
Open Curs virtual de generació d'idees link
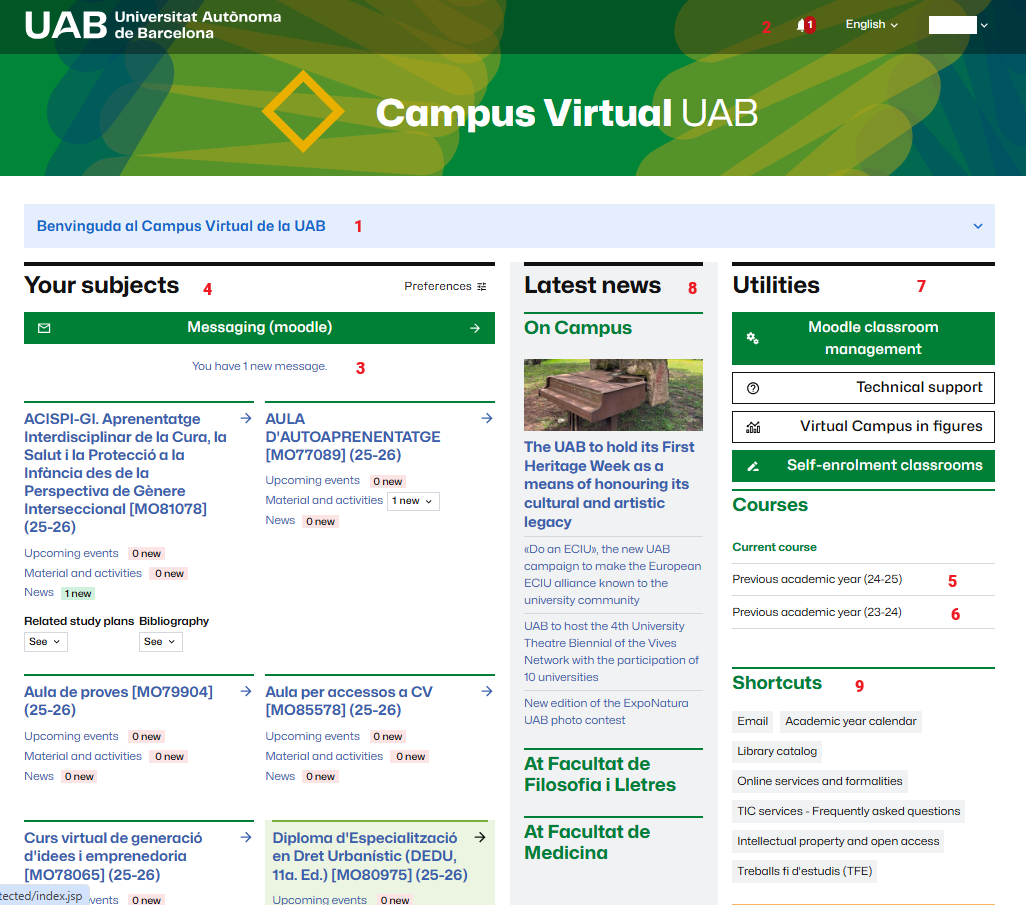113,856
